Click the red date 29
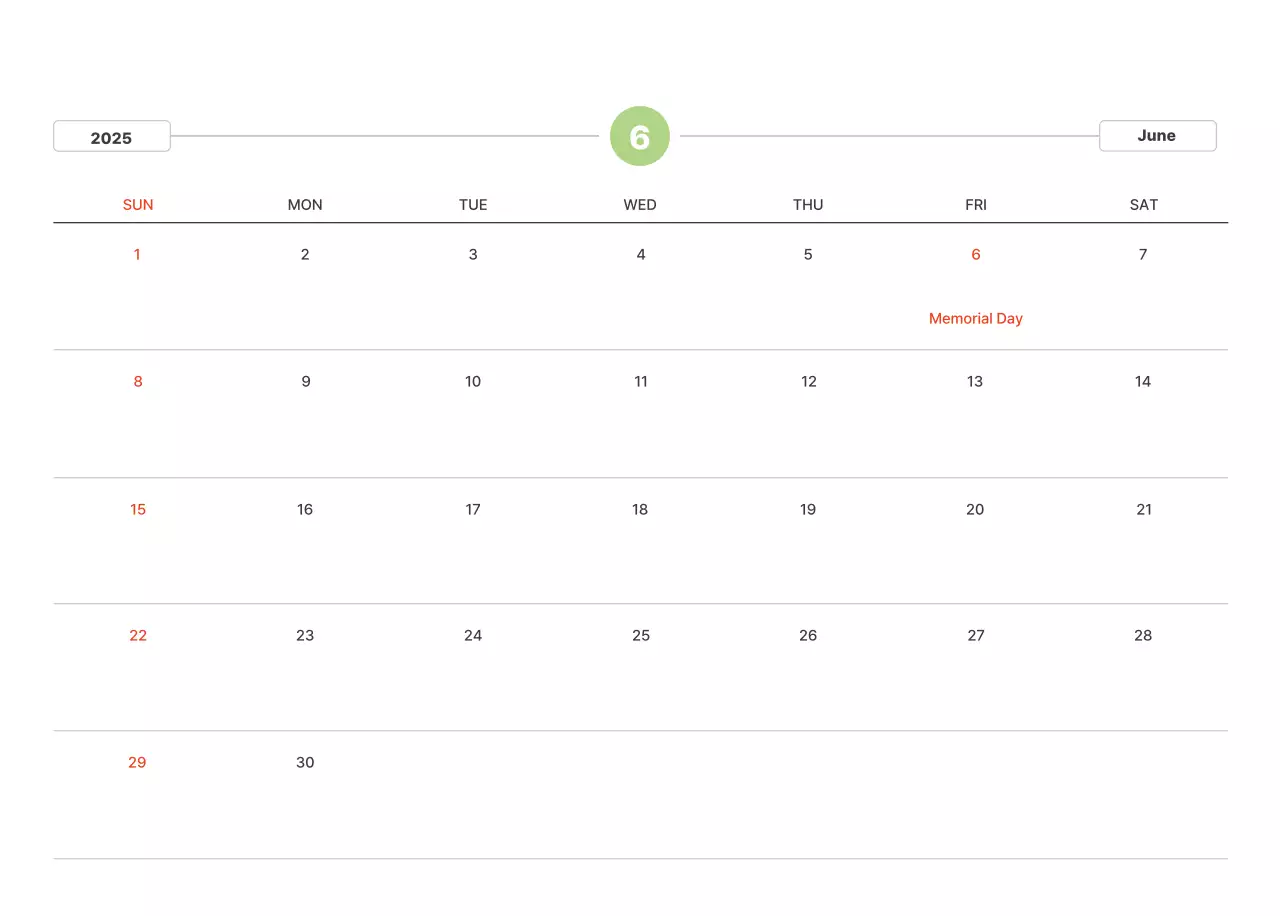The height and width of the screenshot is (916, 1280). pyautogui.click(x=137, y=763)
